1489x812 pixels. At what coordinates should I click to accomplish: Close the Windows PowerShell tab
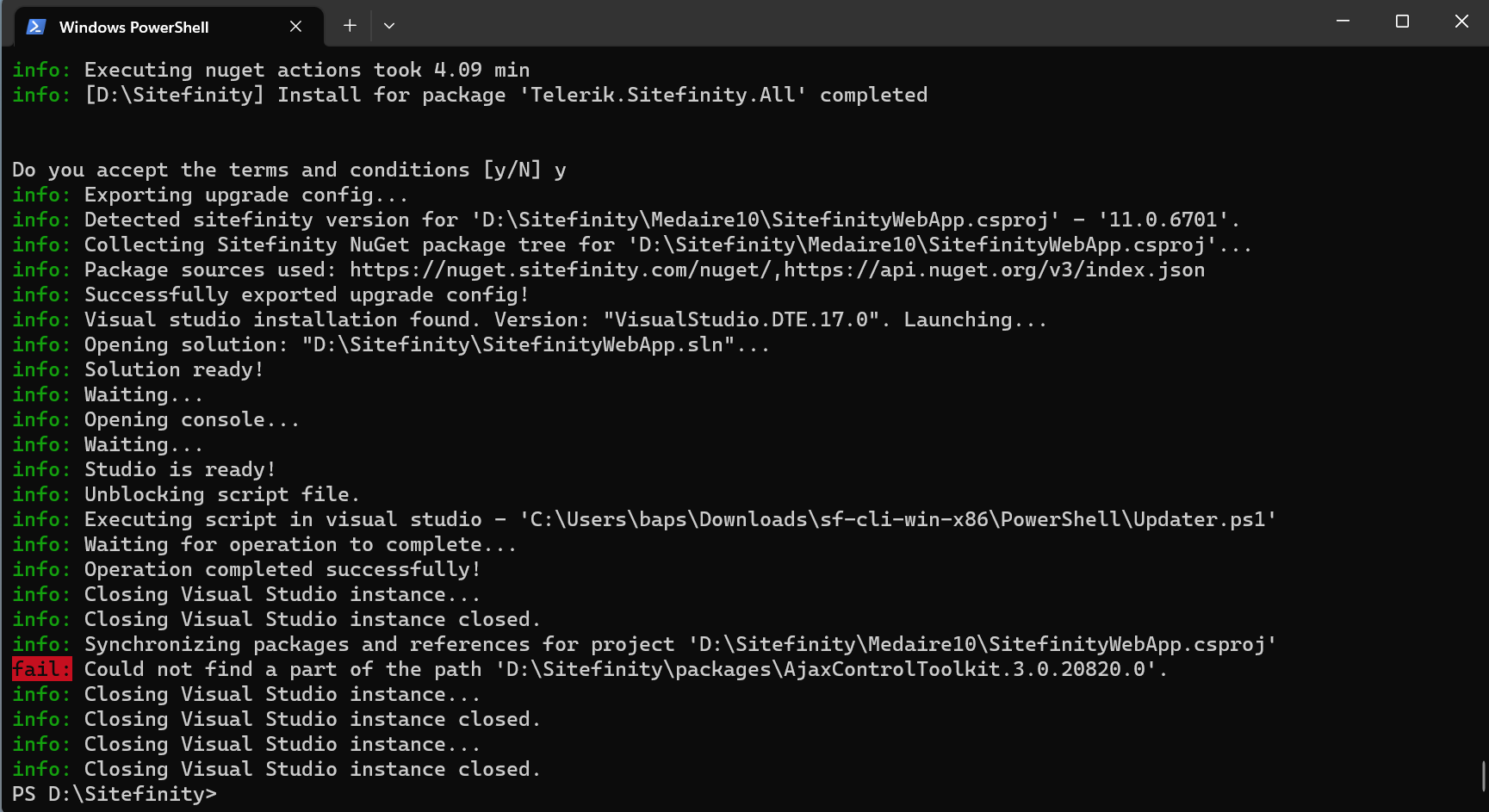(295, 27)
